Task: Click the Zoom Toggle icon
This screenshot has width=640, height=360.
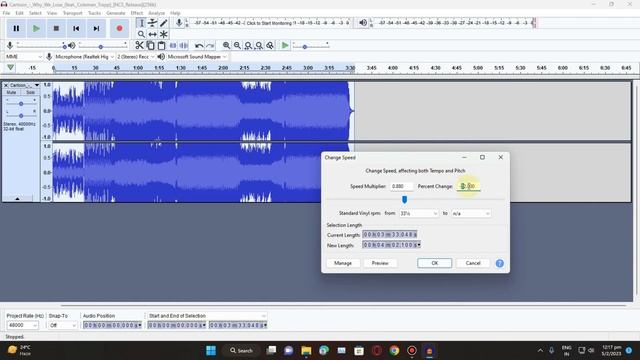Action: pyautogui.click(x=270, y=46)
